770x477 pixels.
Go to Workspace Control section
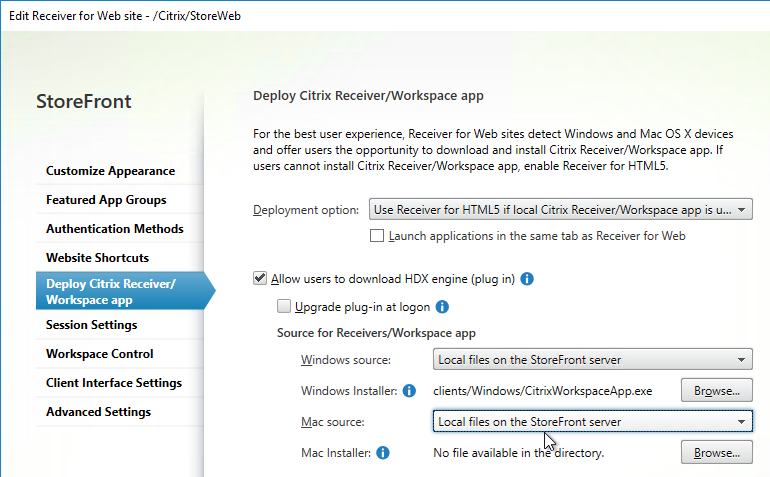(x=99, y=354)
